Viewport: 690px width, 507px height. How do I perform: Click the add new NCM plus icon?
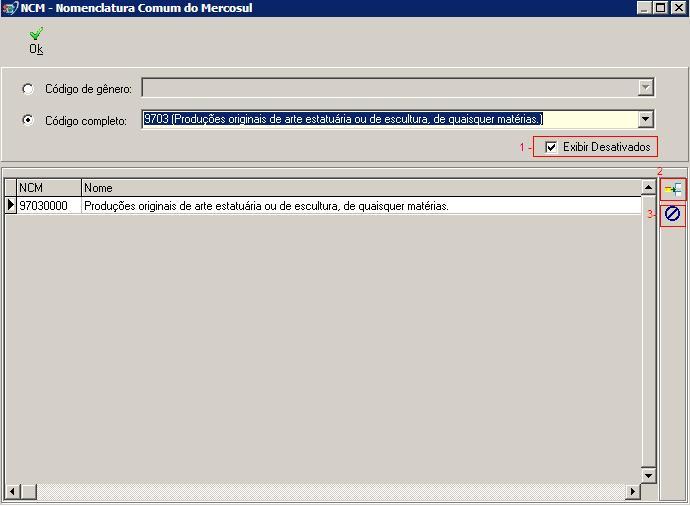(x=673, y=189)
